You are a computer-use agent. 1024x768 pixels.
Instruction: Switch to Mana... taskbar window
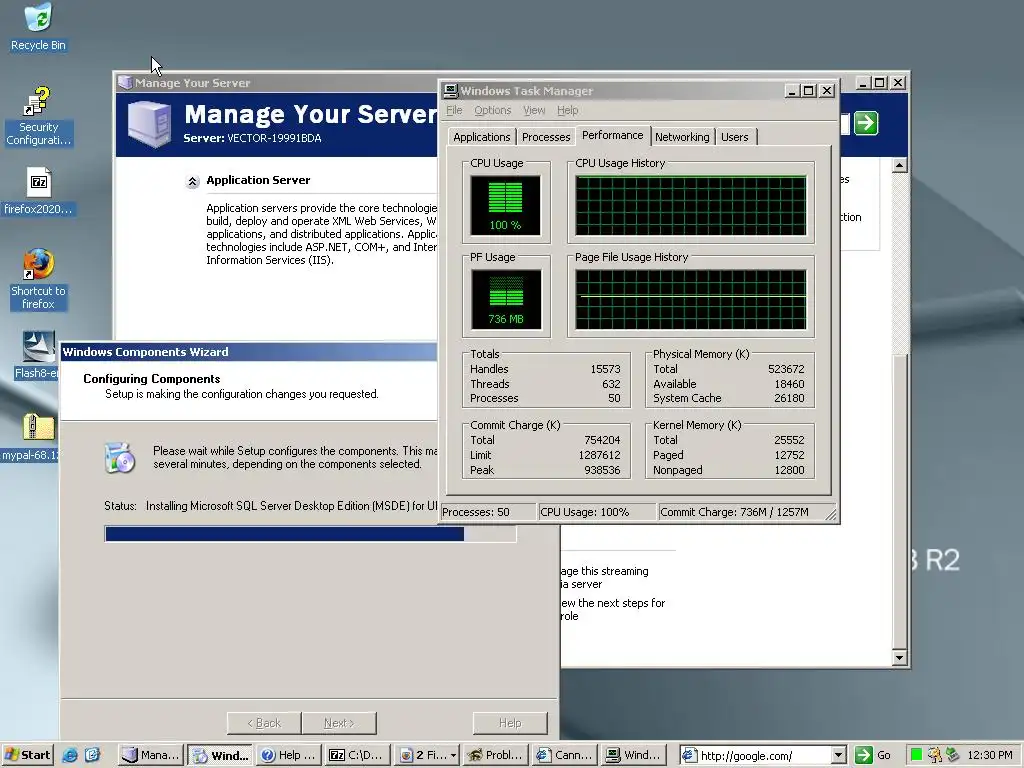(151, 755)
